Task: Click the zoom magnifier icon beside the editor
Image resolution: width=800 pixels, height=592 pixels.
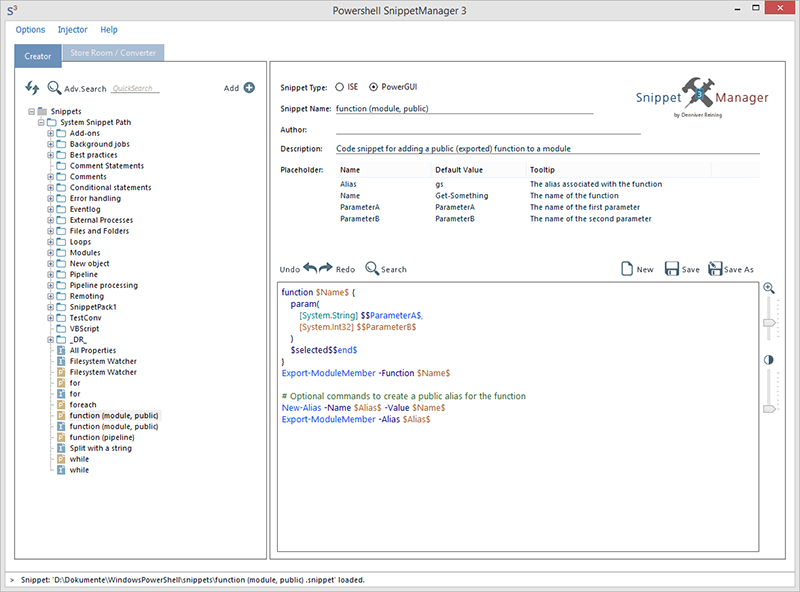Action: point(769,288)
